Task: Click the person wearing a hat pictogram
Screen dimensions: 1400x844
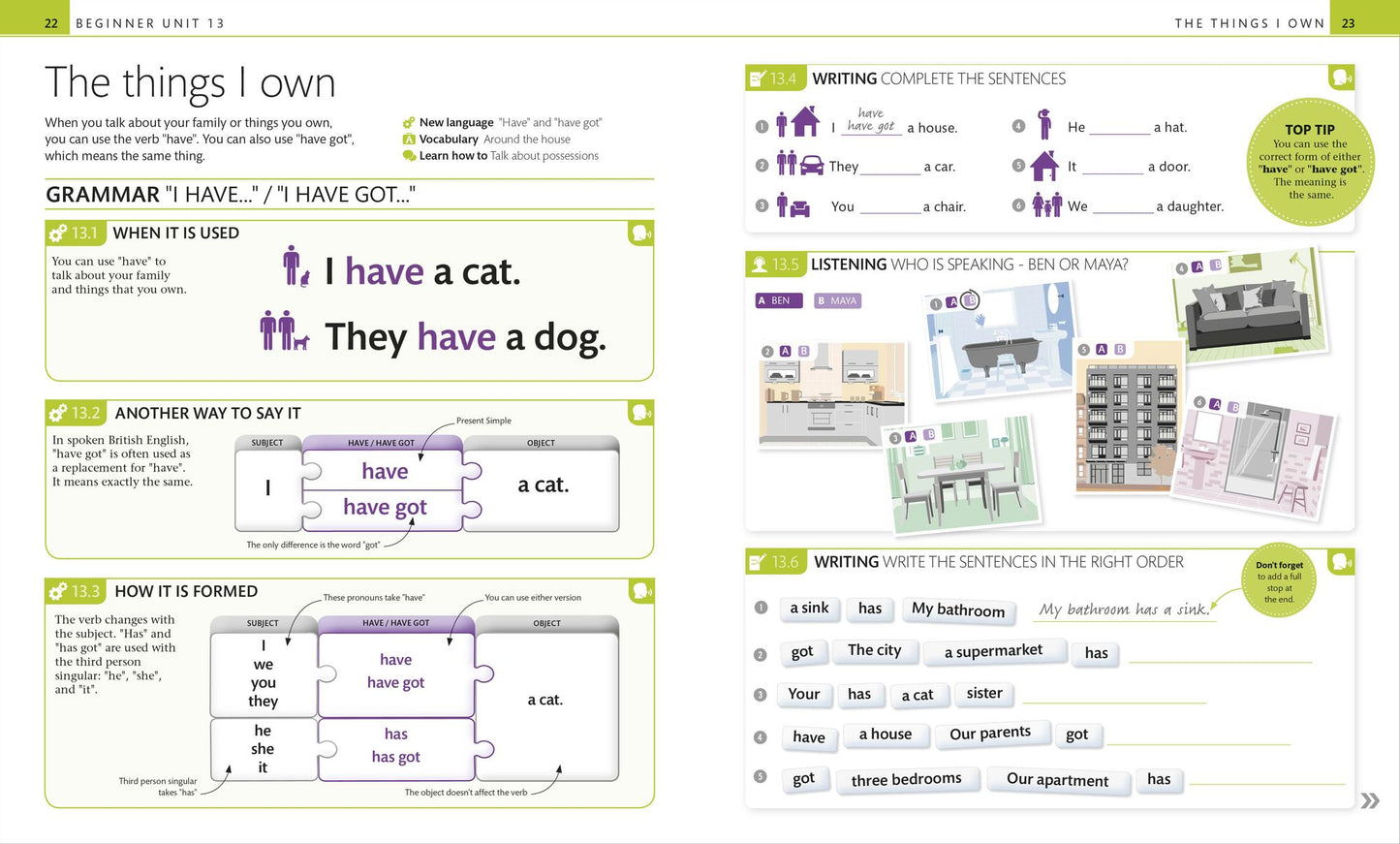Action: click(1043, 124)
